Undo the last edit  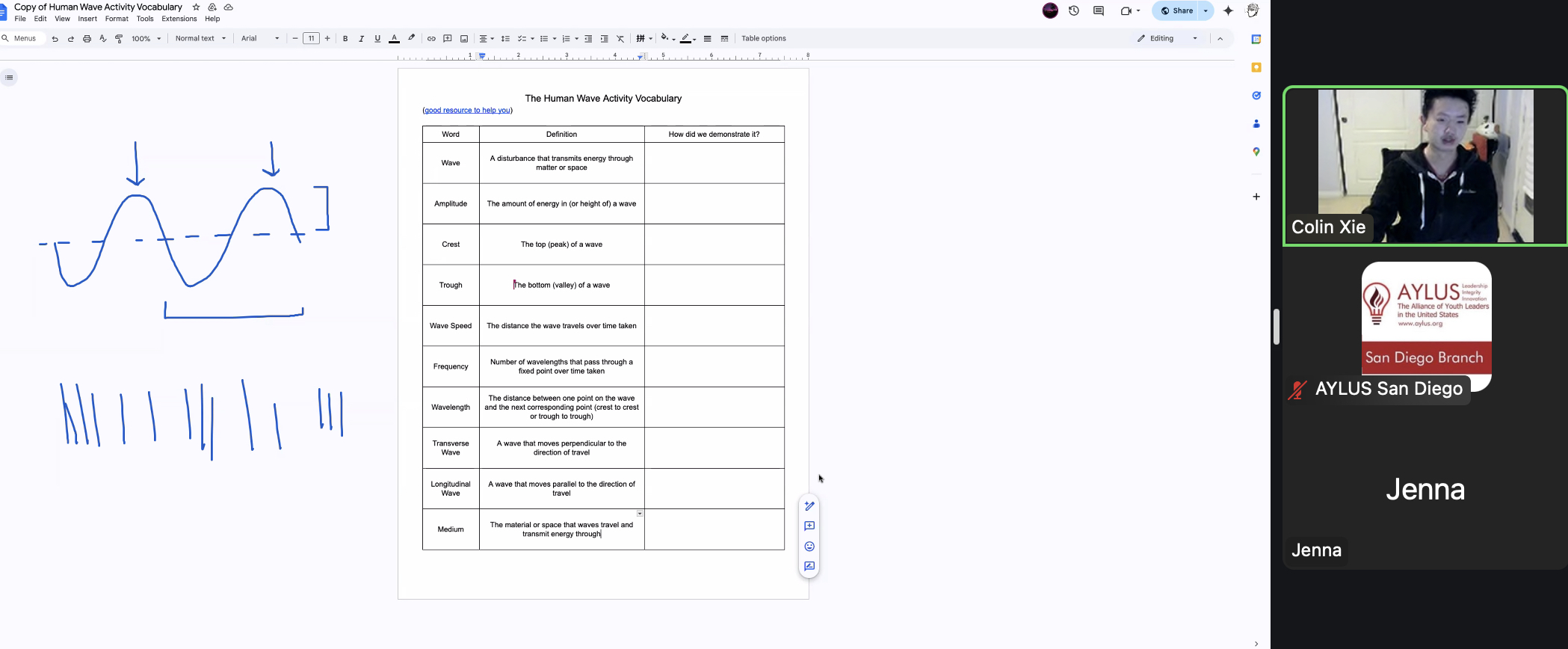pos(55,39)
